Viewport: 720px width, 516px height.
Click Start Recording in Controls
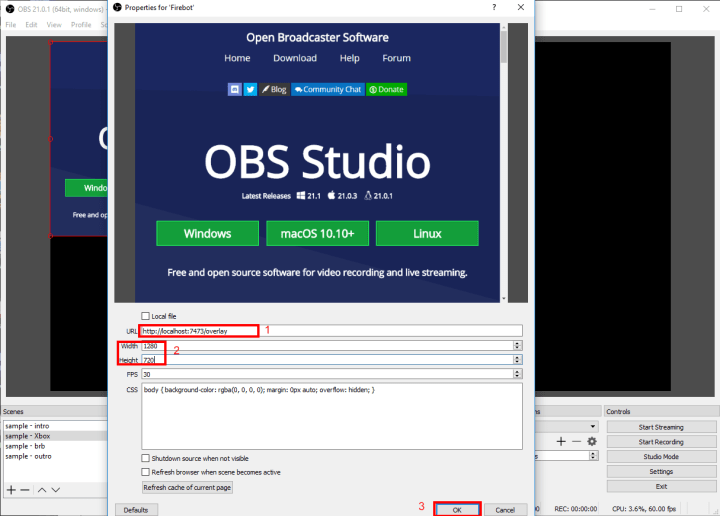point(661,442)
